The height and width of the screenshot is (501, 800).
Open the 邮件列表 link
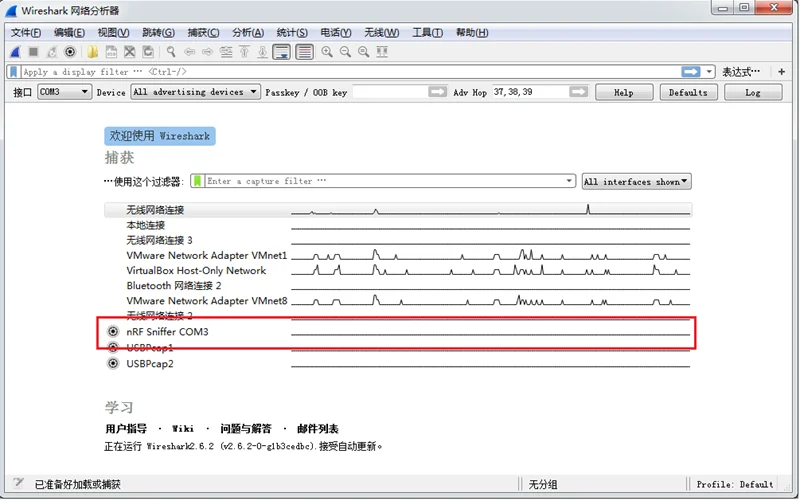[x=317, y=429]
